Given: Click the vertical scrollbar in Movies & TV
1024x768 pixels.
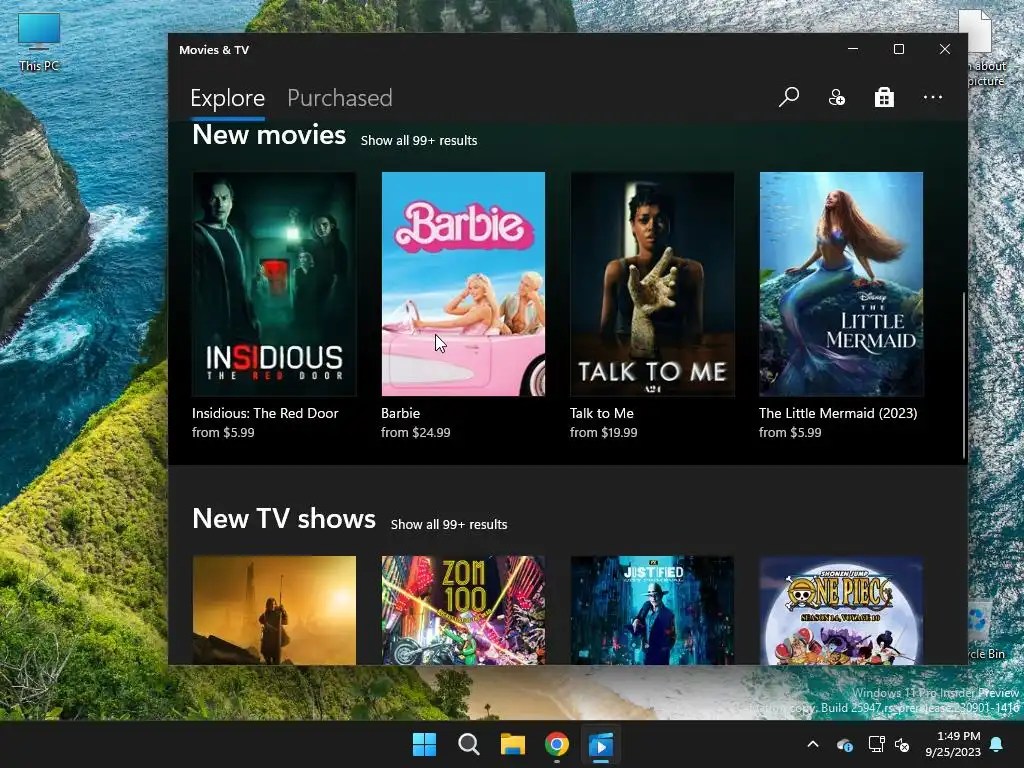Looking at the screenshot, I should pyautogui.click(x=964, y=376).
